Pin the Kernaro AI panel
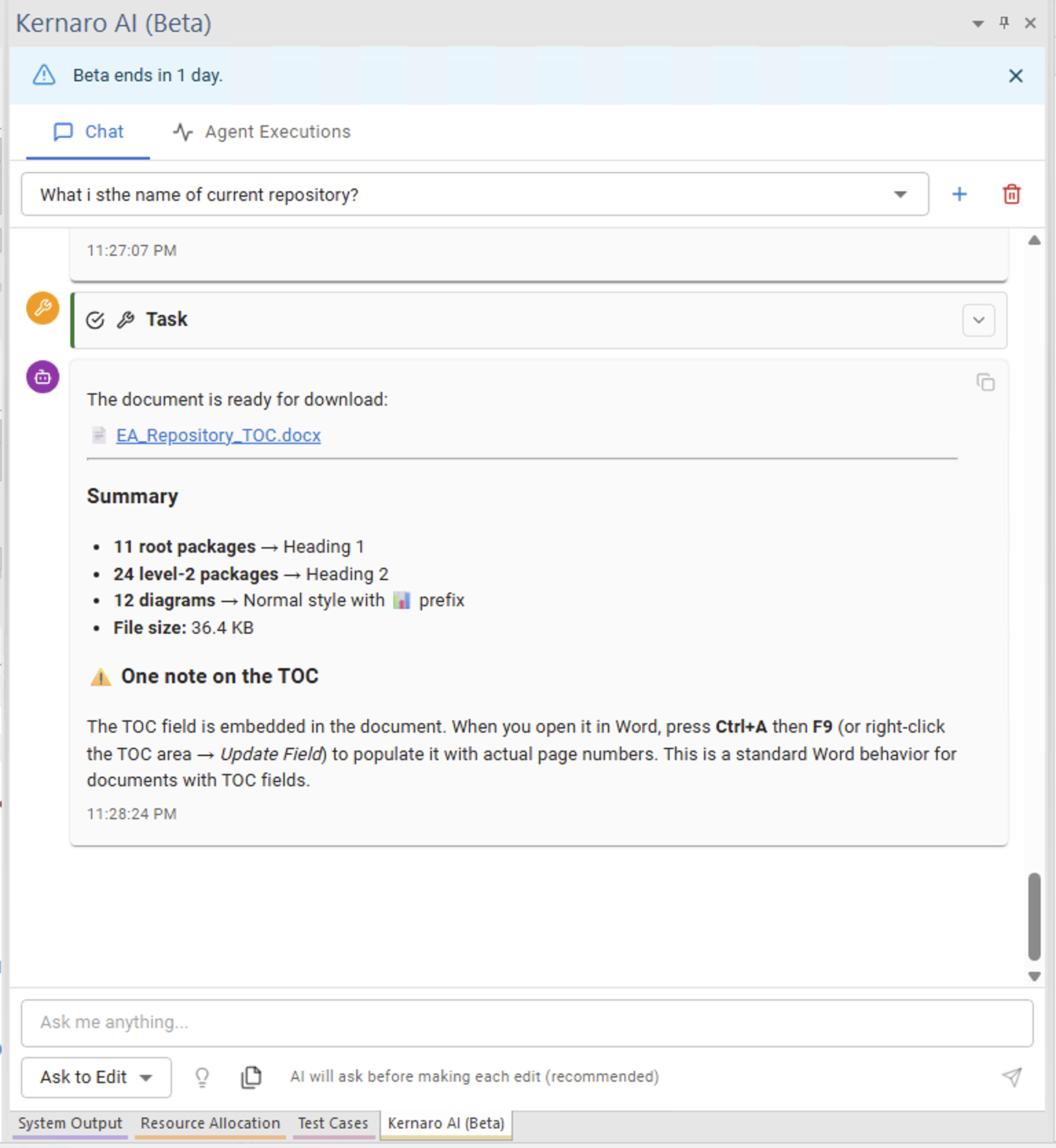 click(x=1004, y=23)
